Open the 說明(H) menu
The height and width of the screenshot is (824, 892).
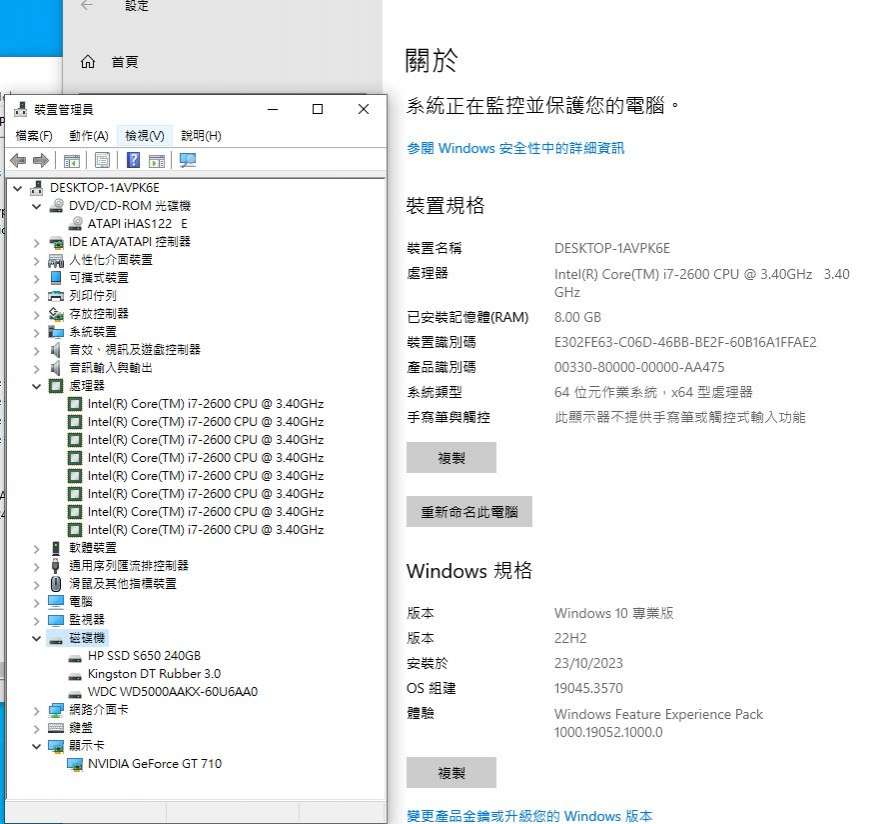point(201,135)
